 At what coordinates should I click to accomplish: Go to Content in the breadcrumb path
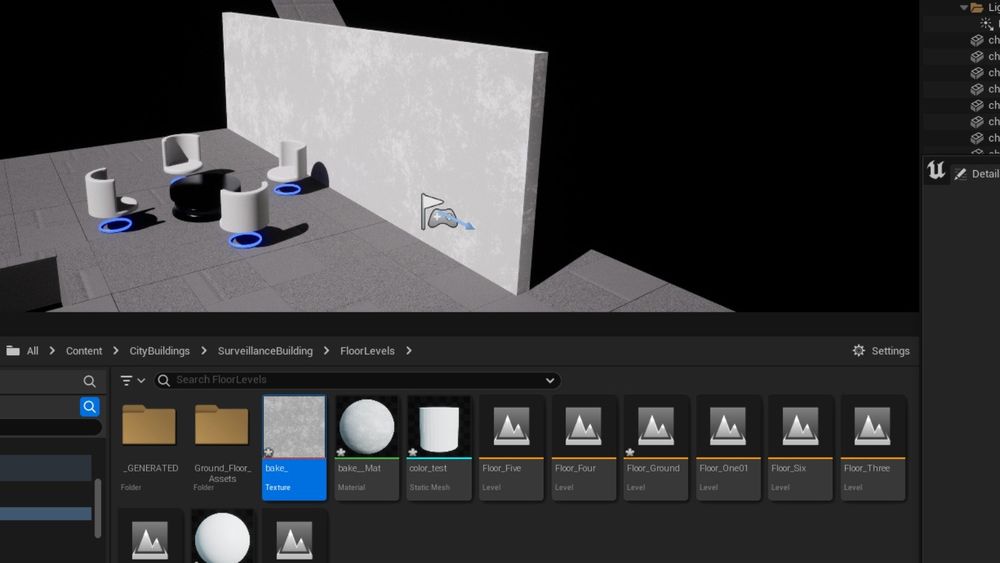[x=84, y=351]
